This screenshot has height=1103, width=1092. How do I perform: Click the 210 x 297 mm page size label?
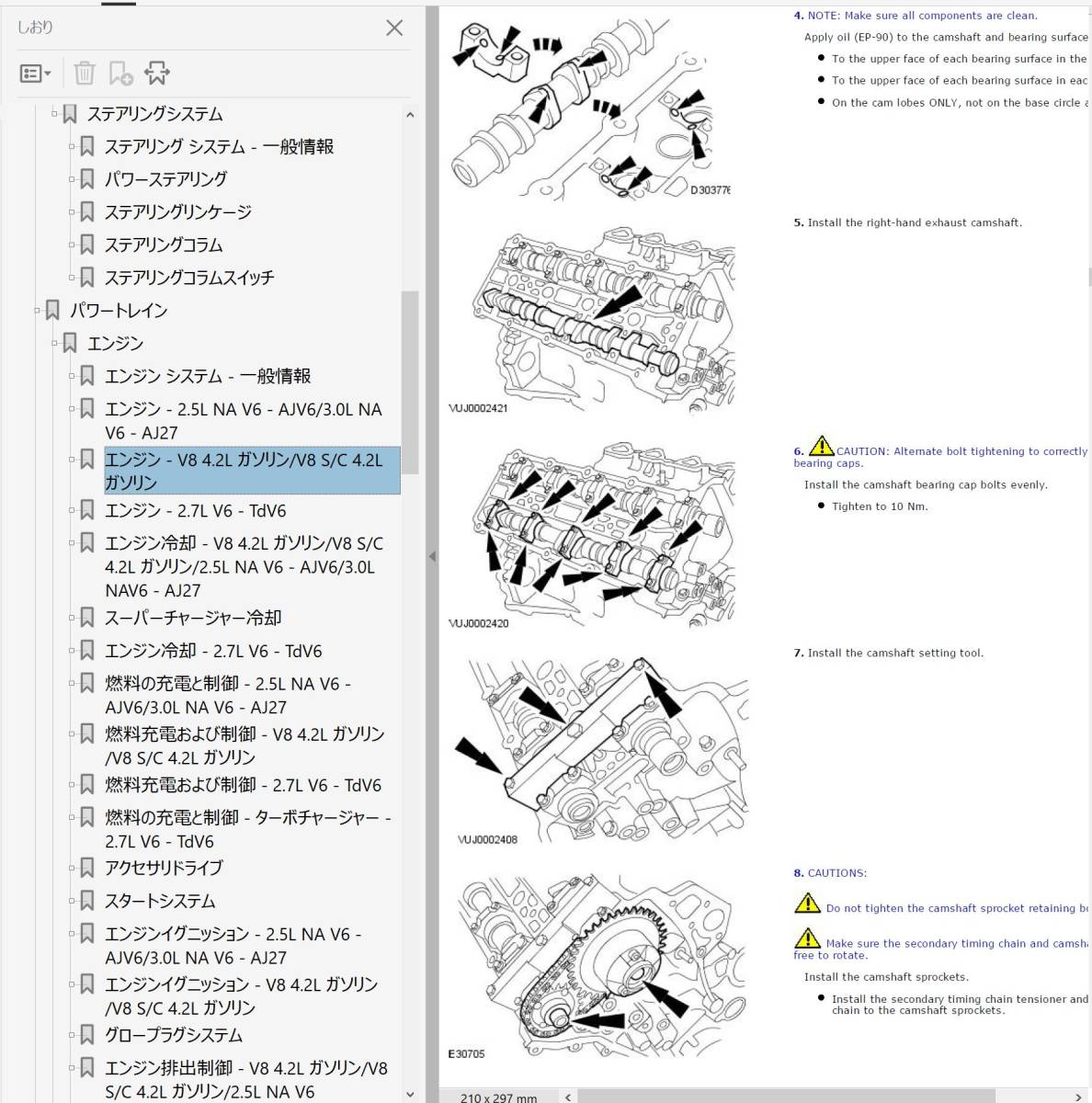pos(497,1097)
